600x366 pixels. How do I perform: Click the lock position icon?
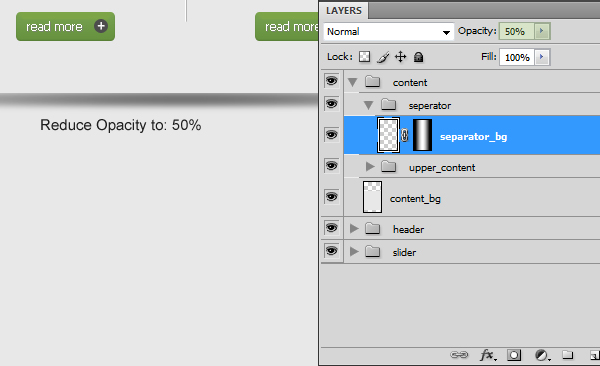[x=400, y=57]
